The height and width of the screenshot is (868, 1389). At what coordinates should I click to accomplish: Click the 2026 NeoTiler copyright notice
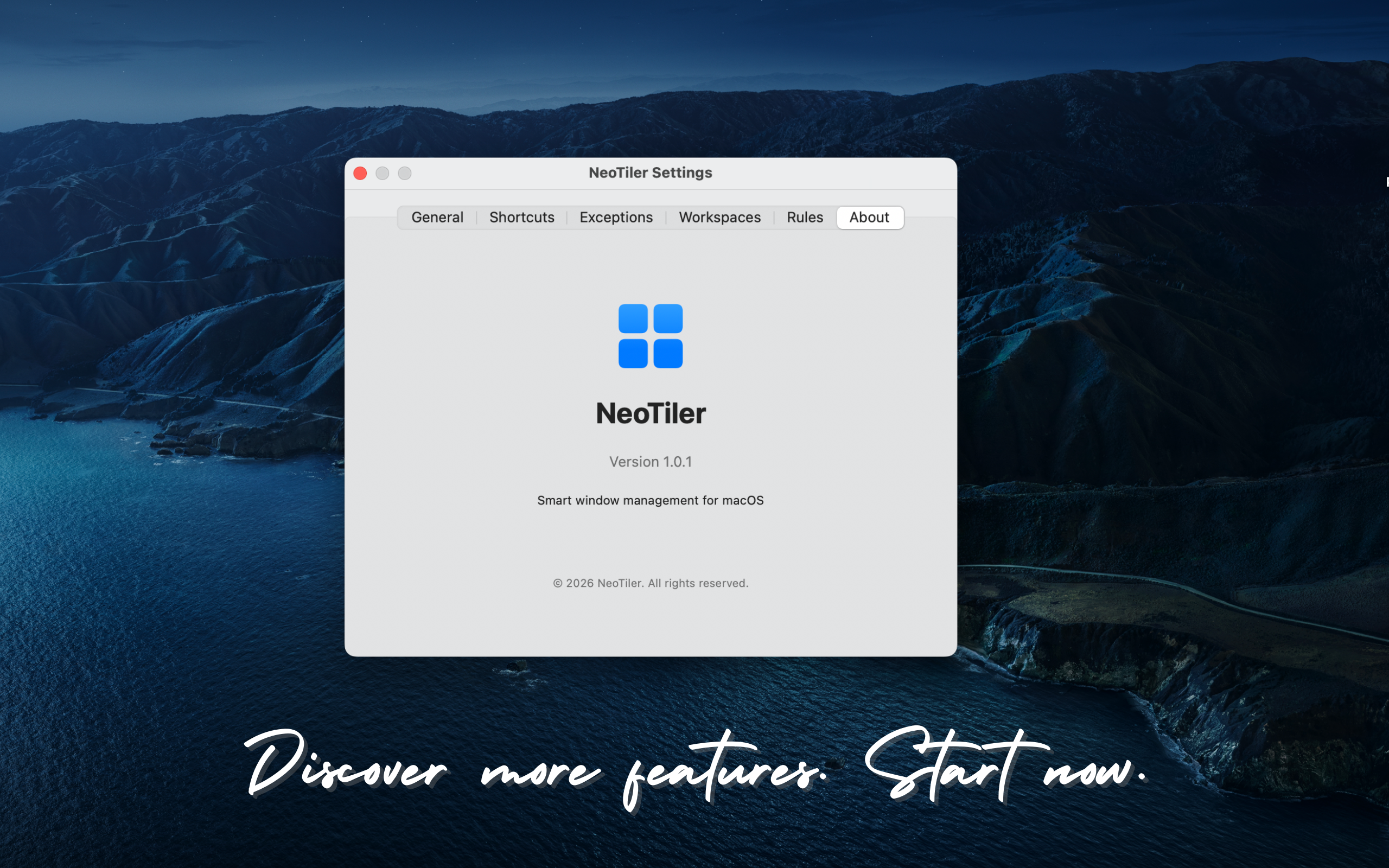651,583
